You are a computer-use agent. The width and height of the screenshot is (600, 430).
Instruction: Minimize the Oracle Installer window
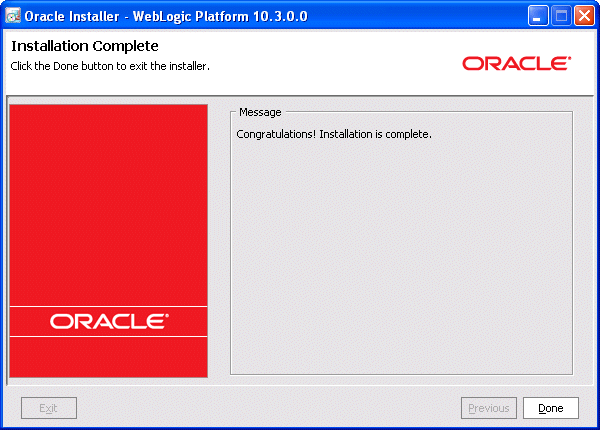538,16
